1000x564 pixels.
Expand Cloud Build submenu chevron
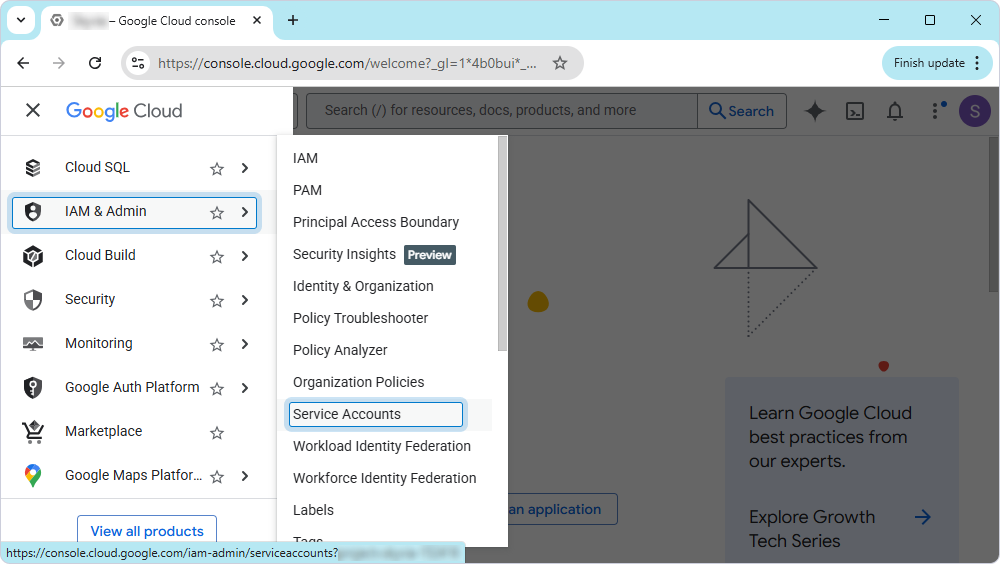(x=245, y=256)
